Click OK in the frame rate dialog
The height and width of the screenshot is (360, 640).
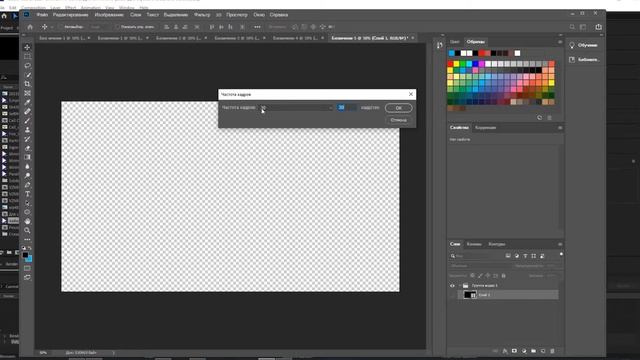[399, 108]
